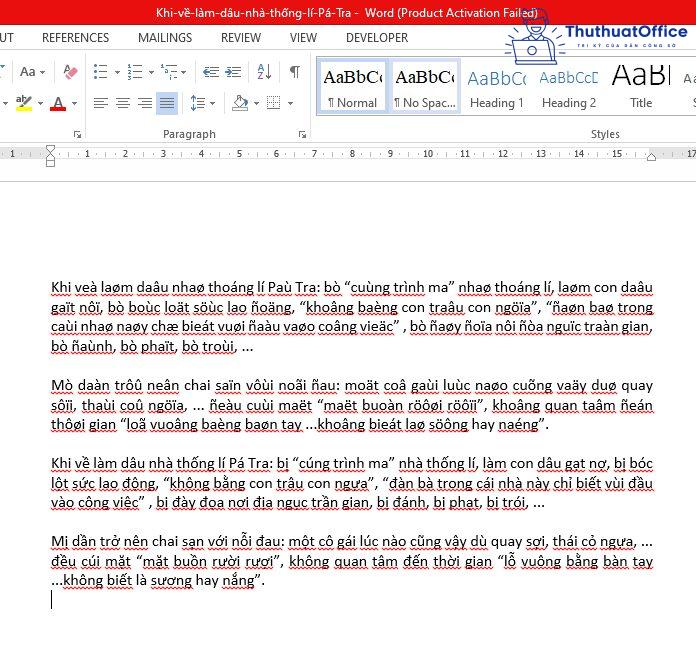The width and height of the screenshot is (696, 645).
Task: Expand the bullet library dropdown arrow
Action: pos(117,72)
